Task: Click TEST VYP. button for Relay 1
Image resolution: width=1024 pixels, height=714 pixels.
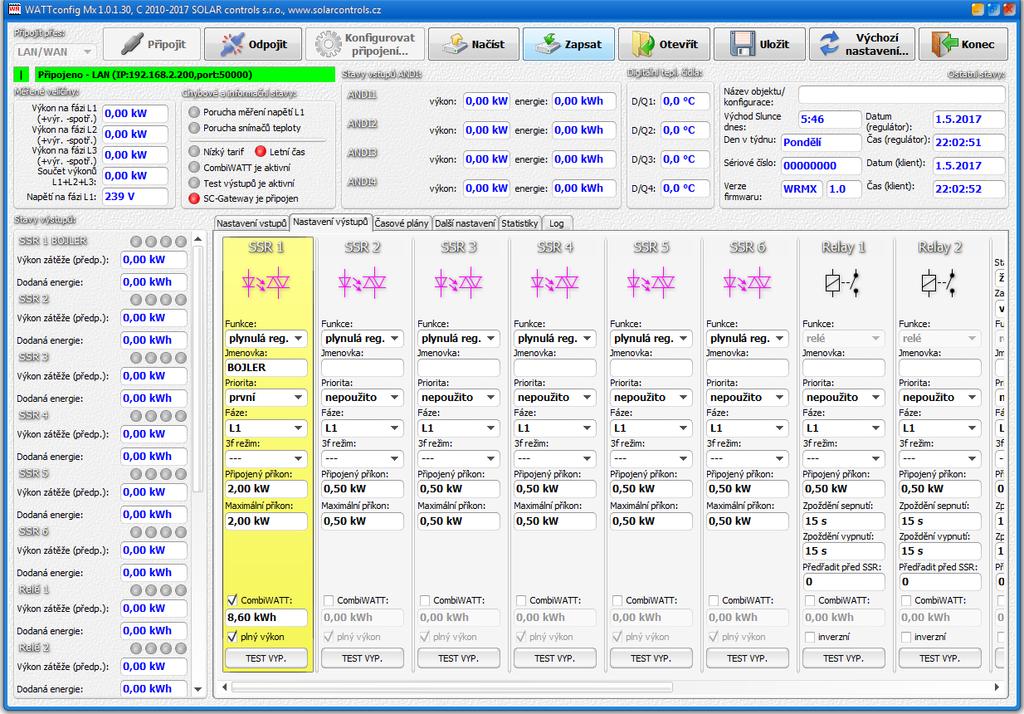Action: click(x=843, y=658)
